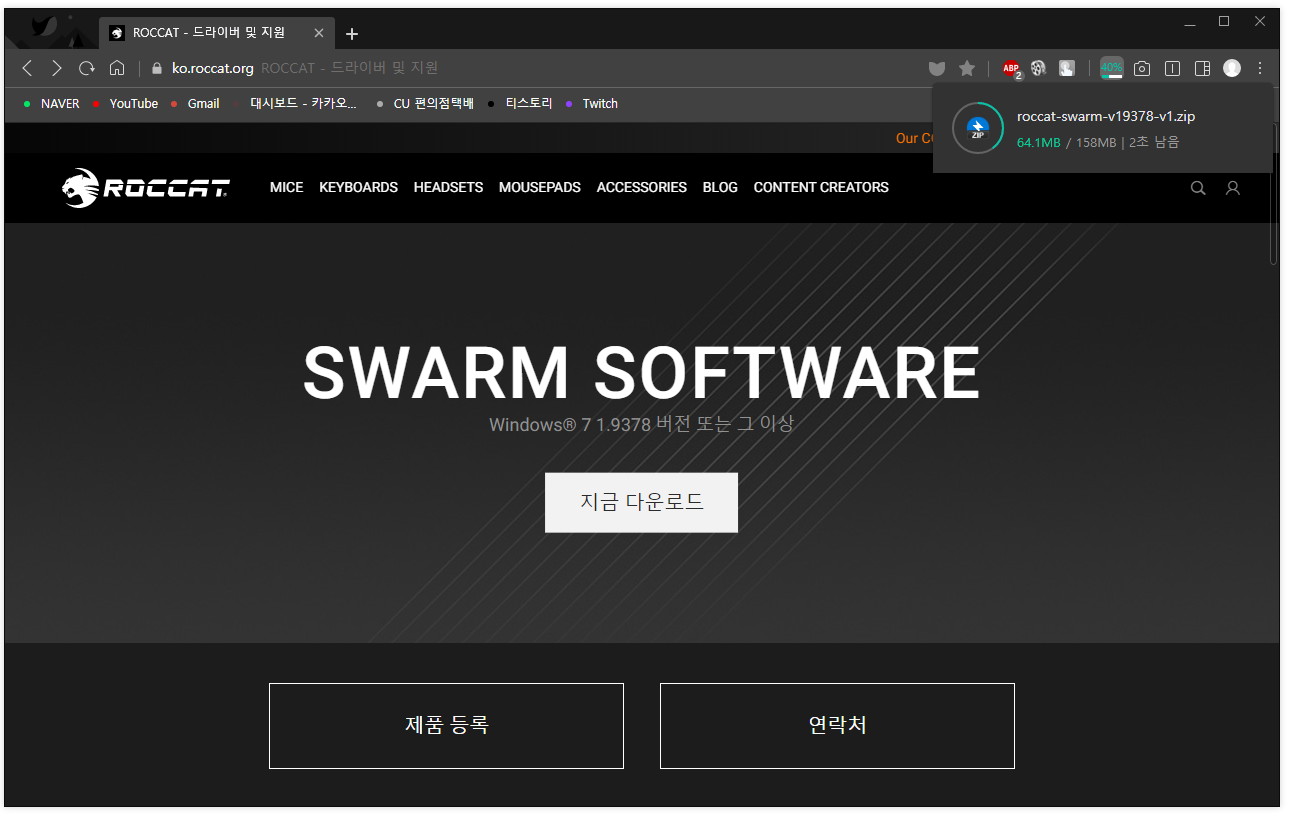The height and width of the screenshot is (834, 1301).
Task: Open the NAVER bookmark
Action: coord(51,104)
